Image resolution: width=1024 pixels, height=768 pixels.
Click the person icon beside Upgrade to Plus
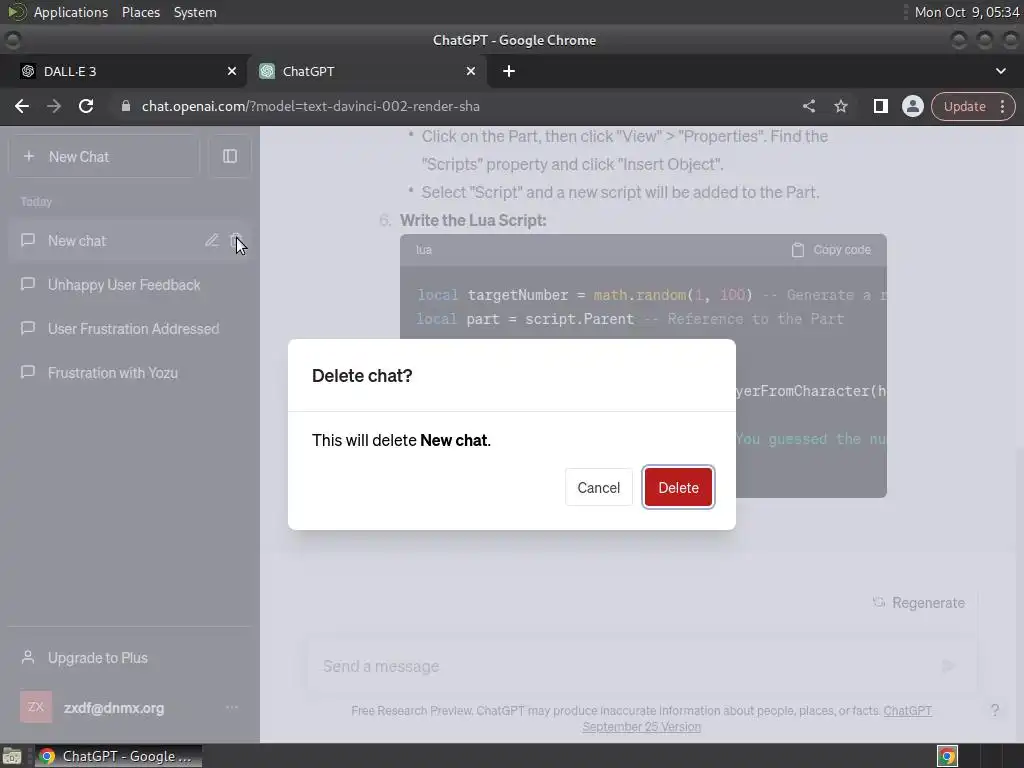pos(28,657)
